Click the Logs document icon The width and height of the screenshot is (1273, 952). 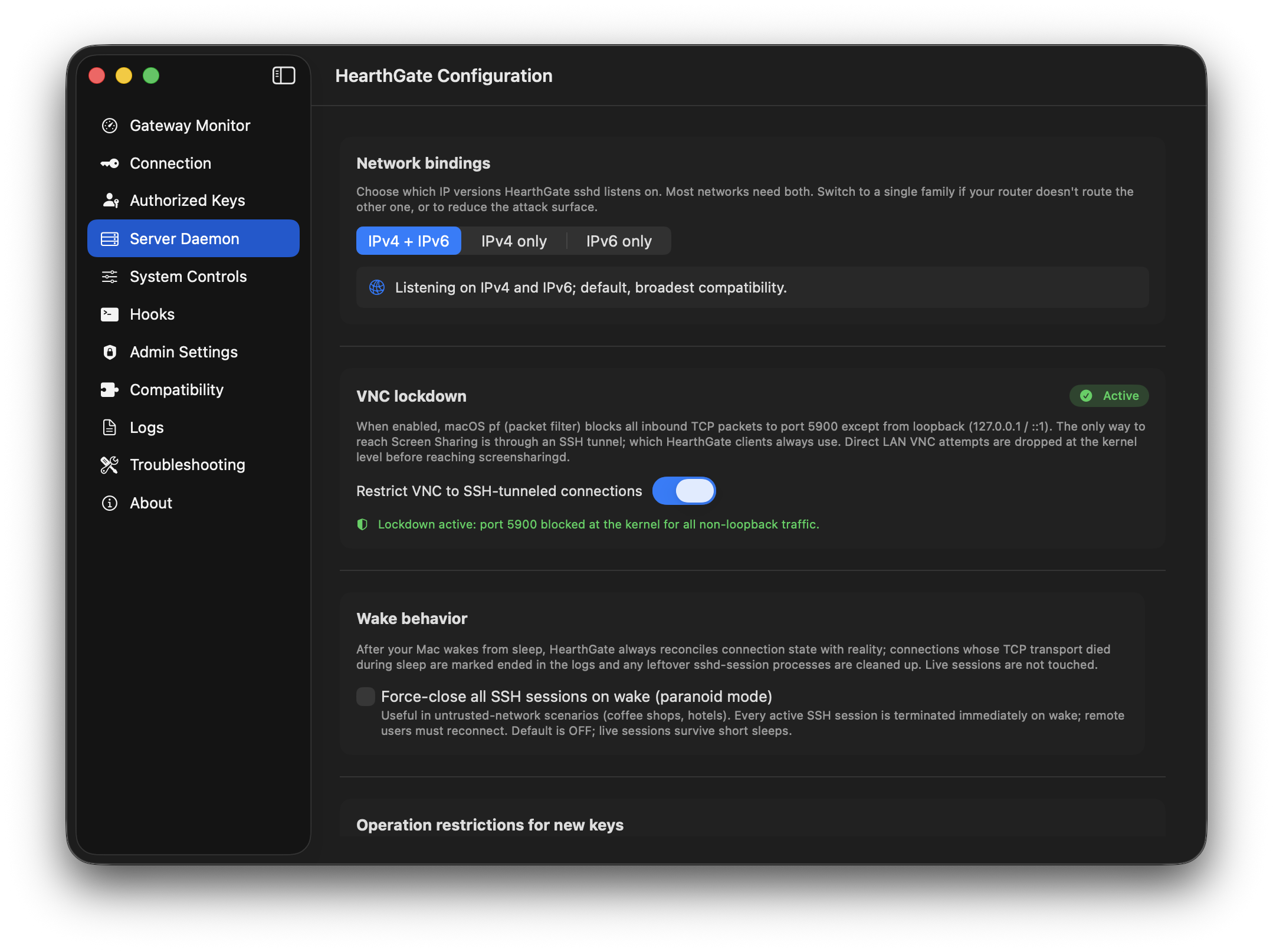[110, 428]
